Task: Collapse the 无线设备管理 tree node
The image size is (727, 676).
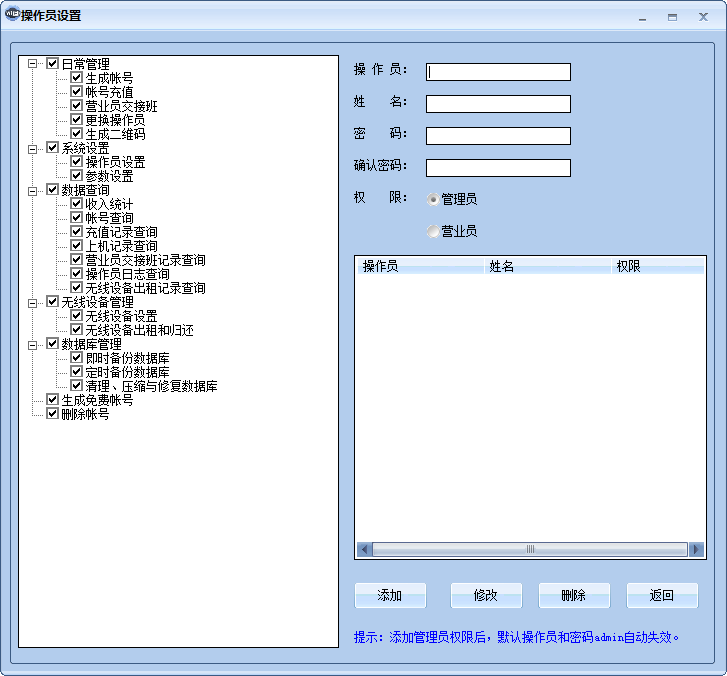Action: 32,303
